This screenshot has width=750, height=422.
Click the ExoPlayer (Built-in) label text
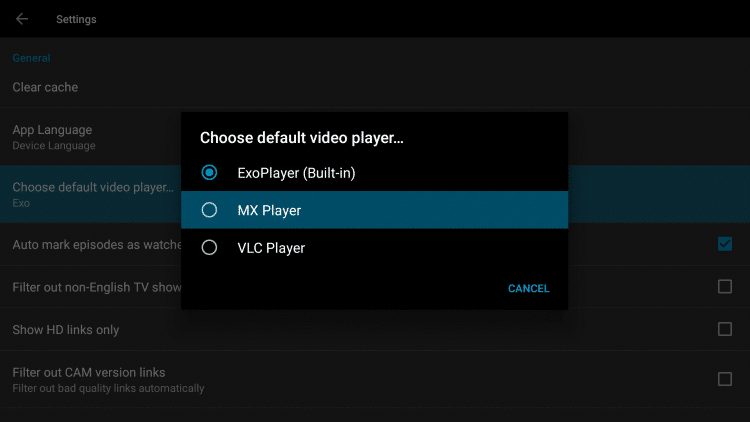tap(297, 173)
